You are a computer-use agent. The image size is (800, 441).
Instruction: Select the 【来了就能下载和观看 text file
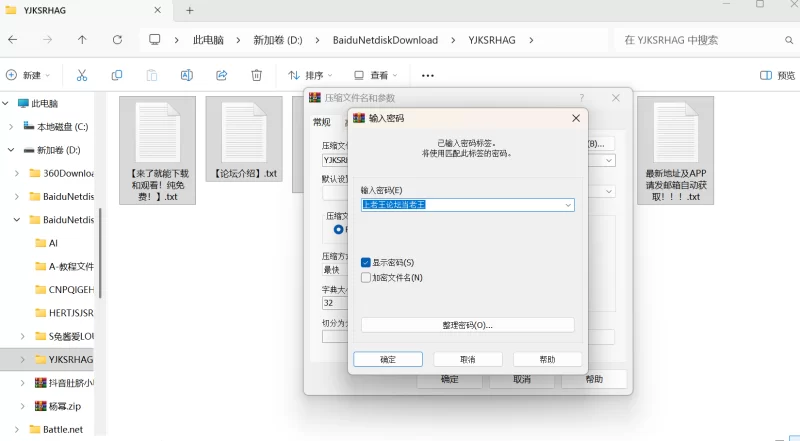click(x=158, y=151)
